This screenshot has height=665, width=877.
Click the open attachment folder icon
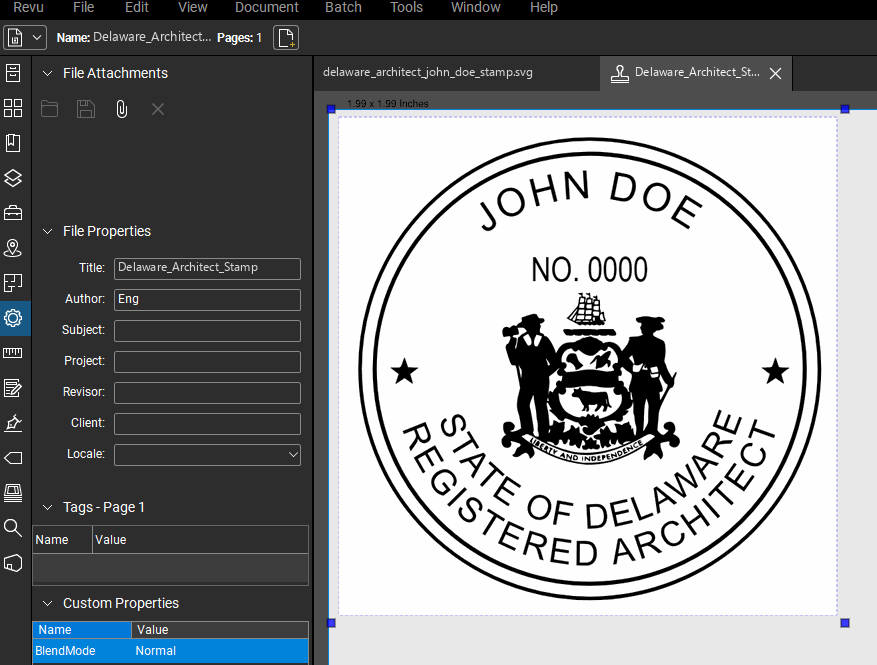[x=49, y=109]
